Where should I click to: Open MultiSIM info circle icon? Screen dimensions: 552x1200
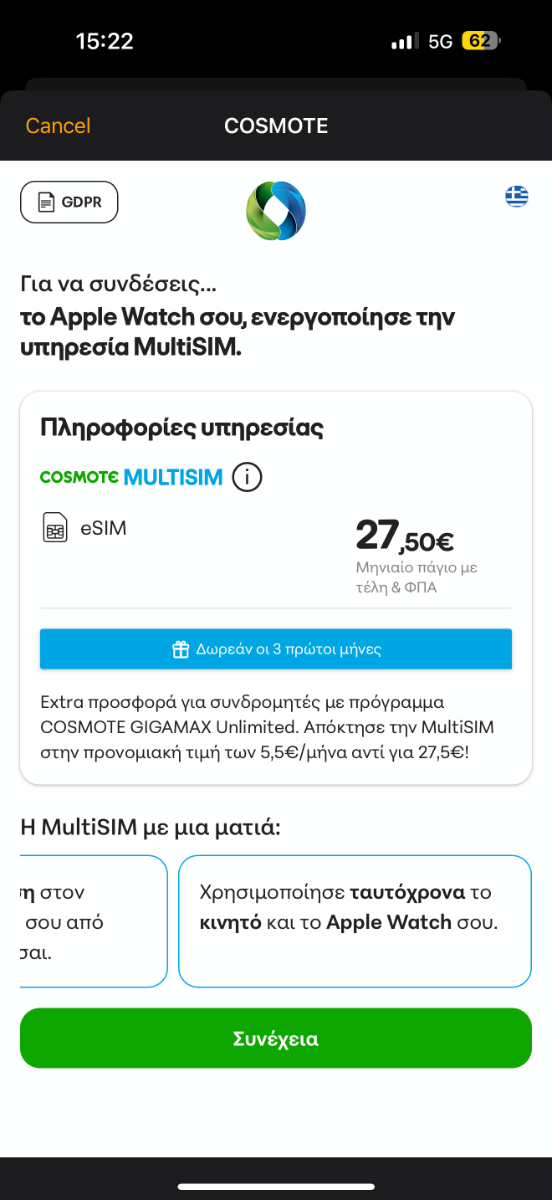(247, 478)
